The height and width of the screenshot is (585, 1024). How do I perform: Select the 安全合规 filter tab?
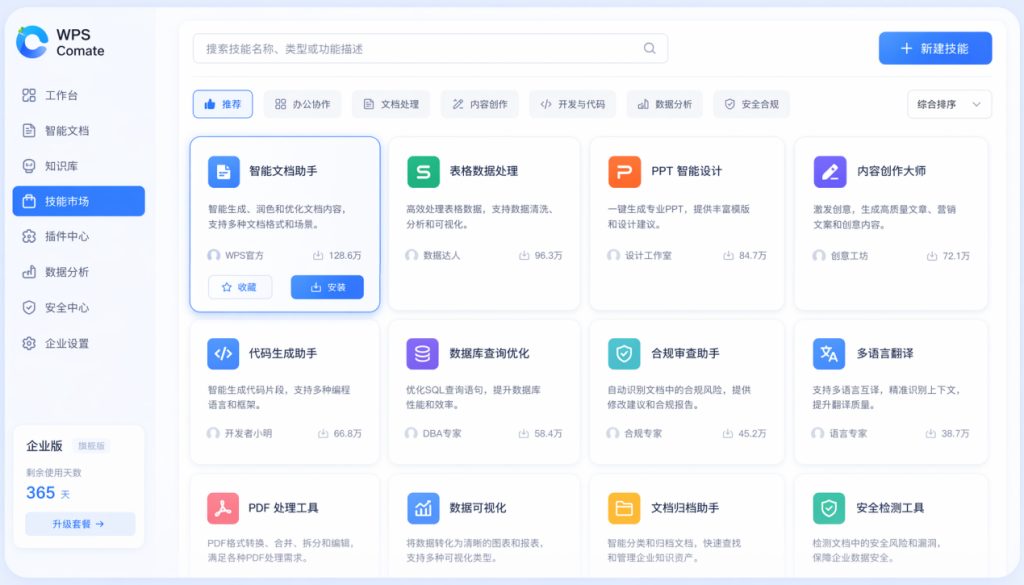pyautogui.click(x=751, y=104)
